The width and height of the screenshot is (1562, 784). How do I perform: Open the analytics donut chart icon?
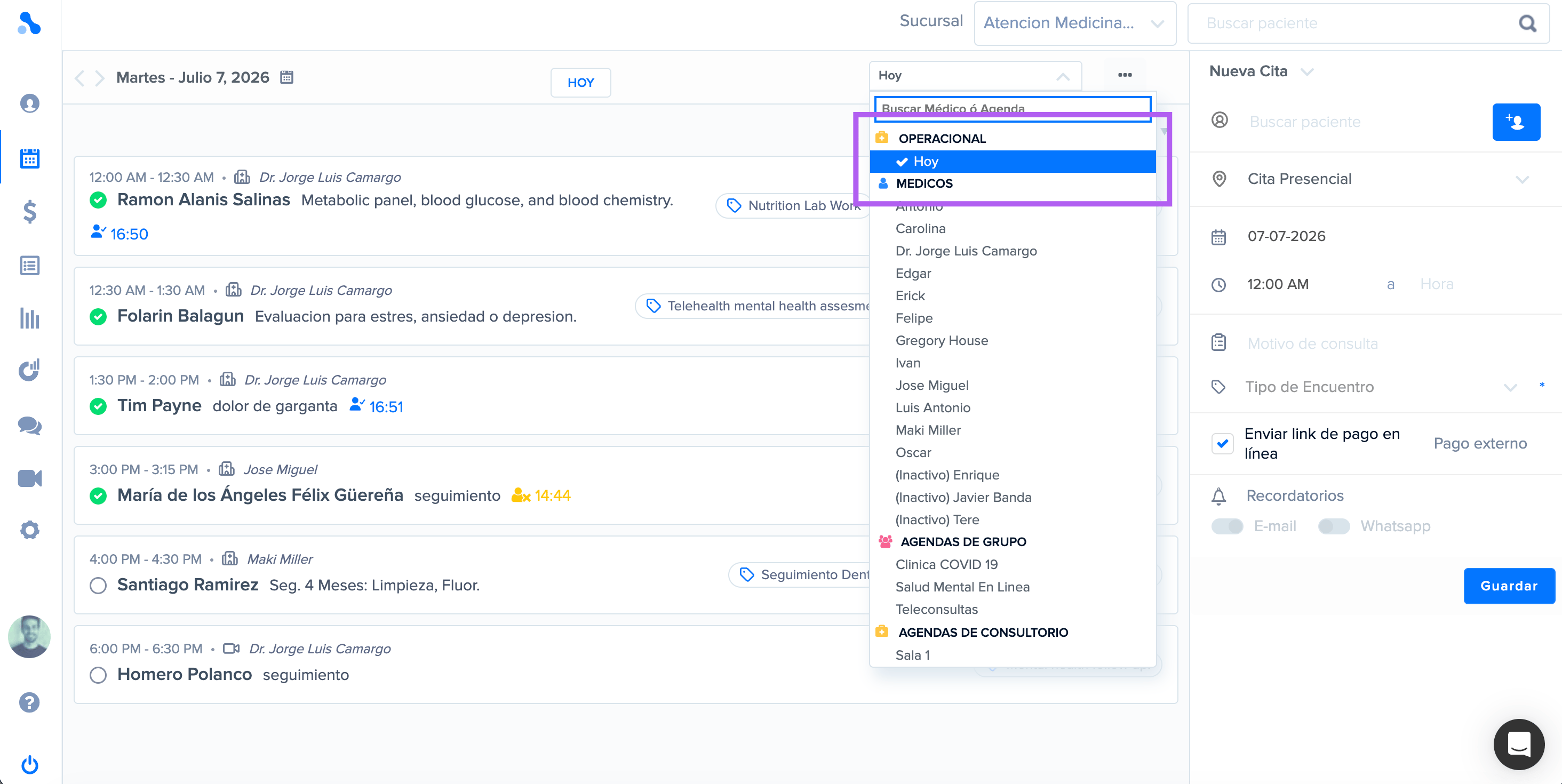click(29, 371)
